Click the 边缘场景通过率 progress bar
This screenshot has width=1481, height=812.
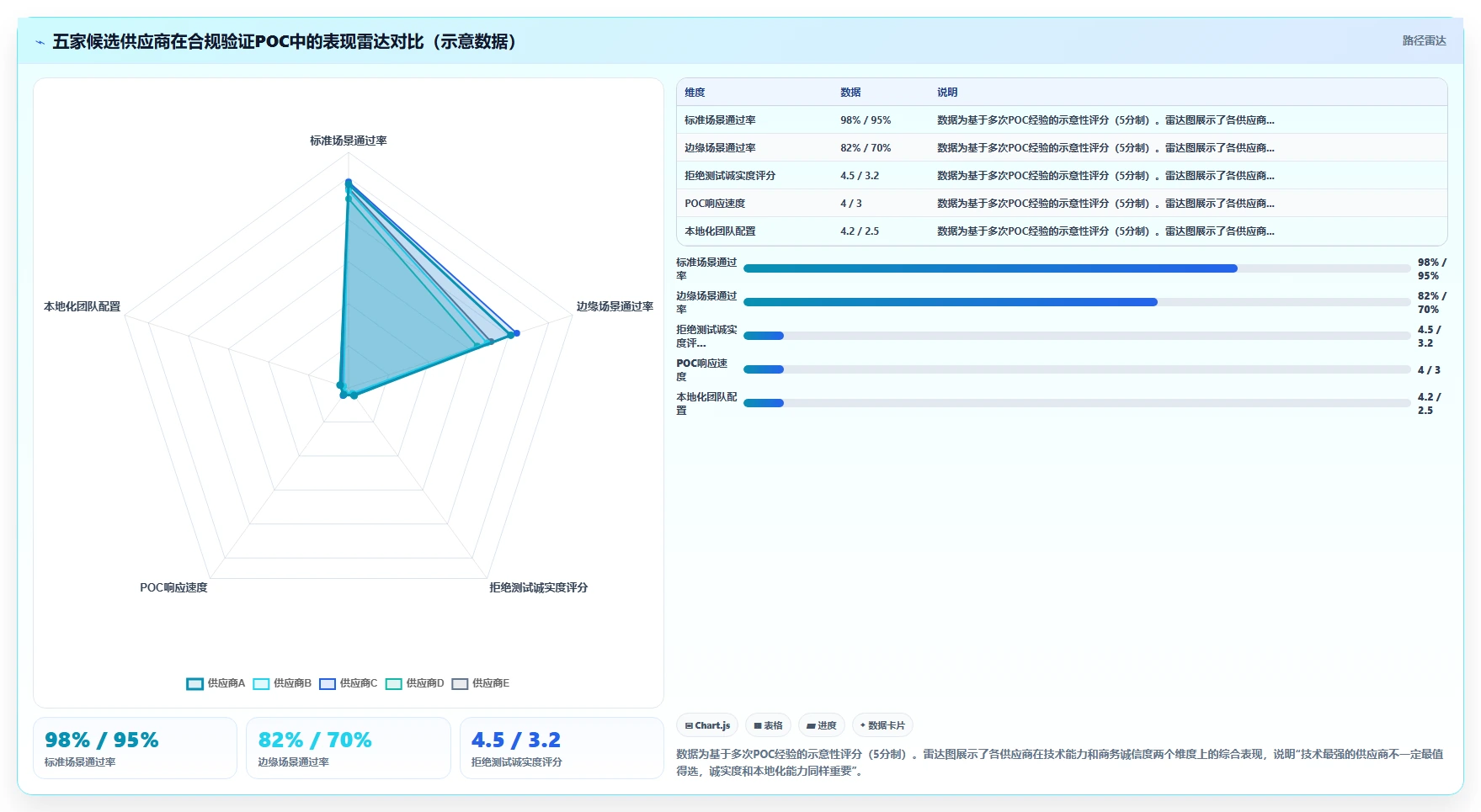1077,302
